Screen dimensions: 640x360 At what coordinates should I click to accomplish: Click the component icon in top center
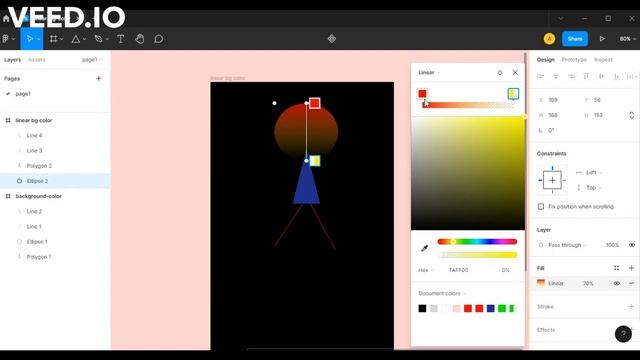click(x=332, y=39)
